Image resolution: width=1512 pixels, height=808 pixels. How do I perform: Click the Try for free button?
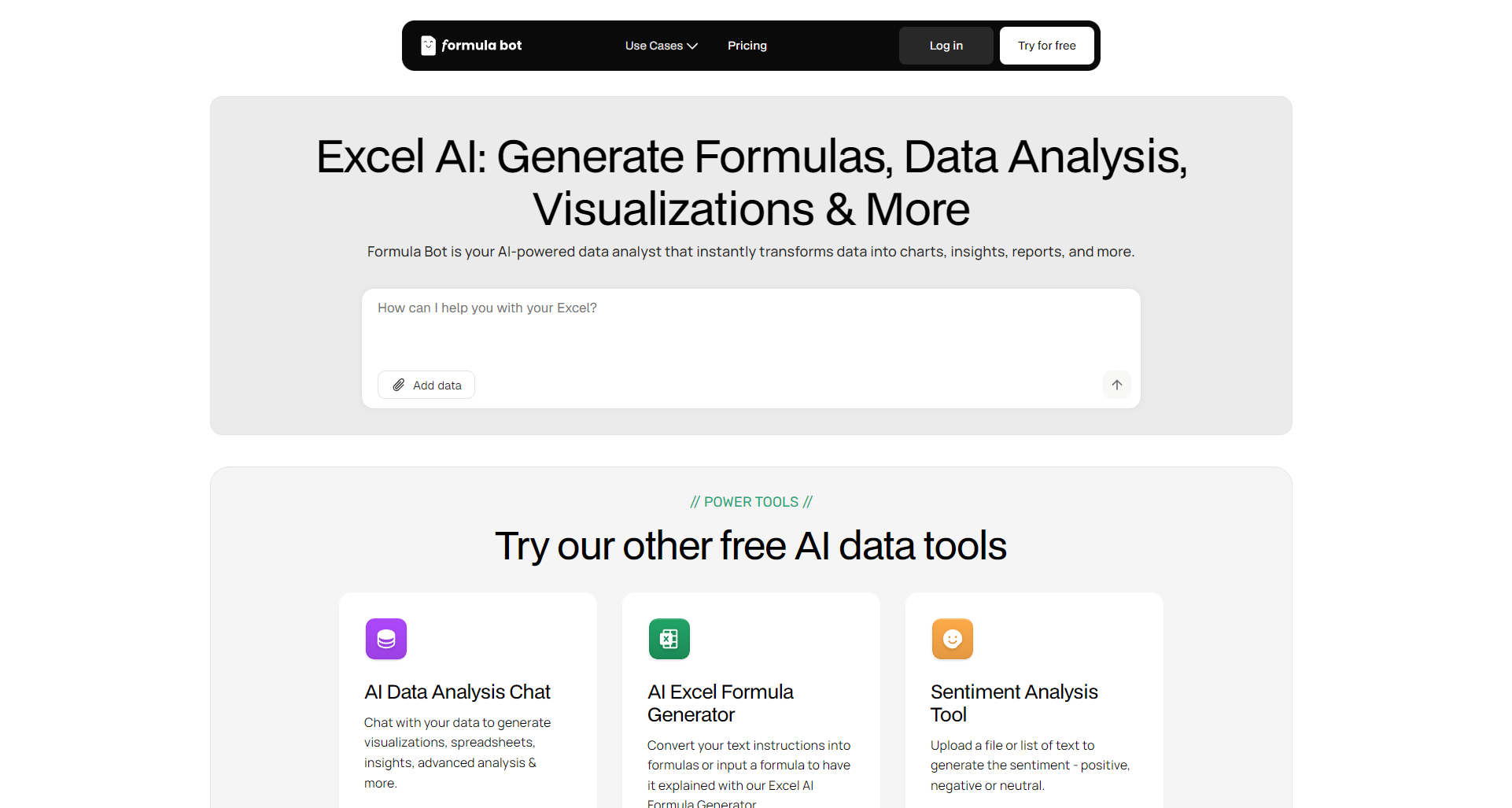pos(1046,46)
